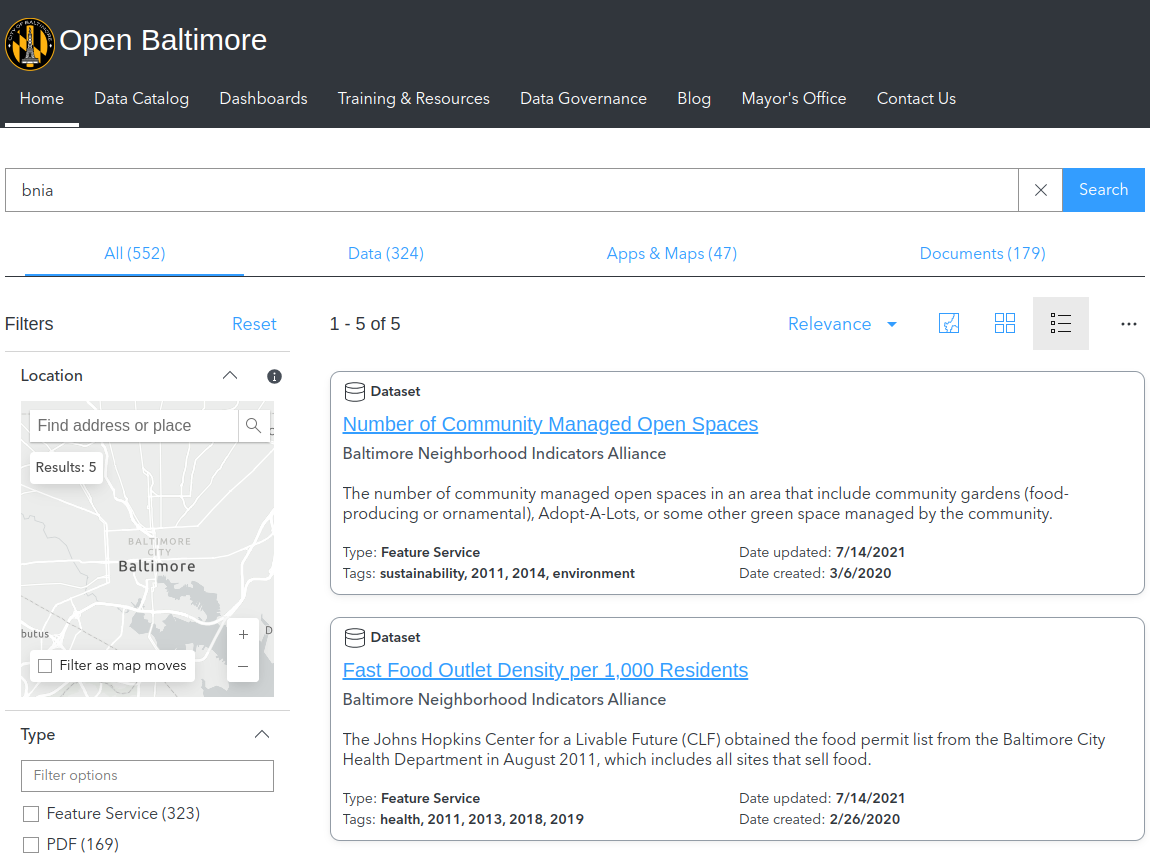The width and height of the screenshot is (1150, 858).
Task: Select the All (552) tab
Action: [x=135, y=254]
